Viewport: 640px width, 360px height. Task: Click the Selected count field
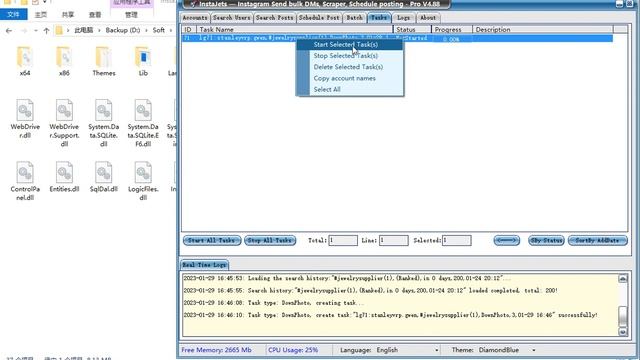(457, 240)
